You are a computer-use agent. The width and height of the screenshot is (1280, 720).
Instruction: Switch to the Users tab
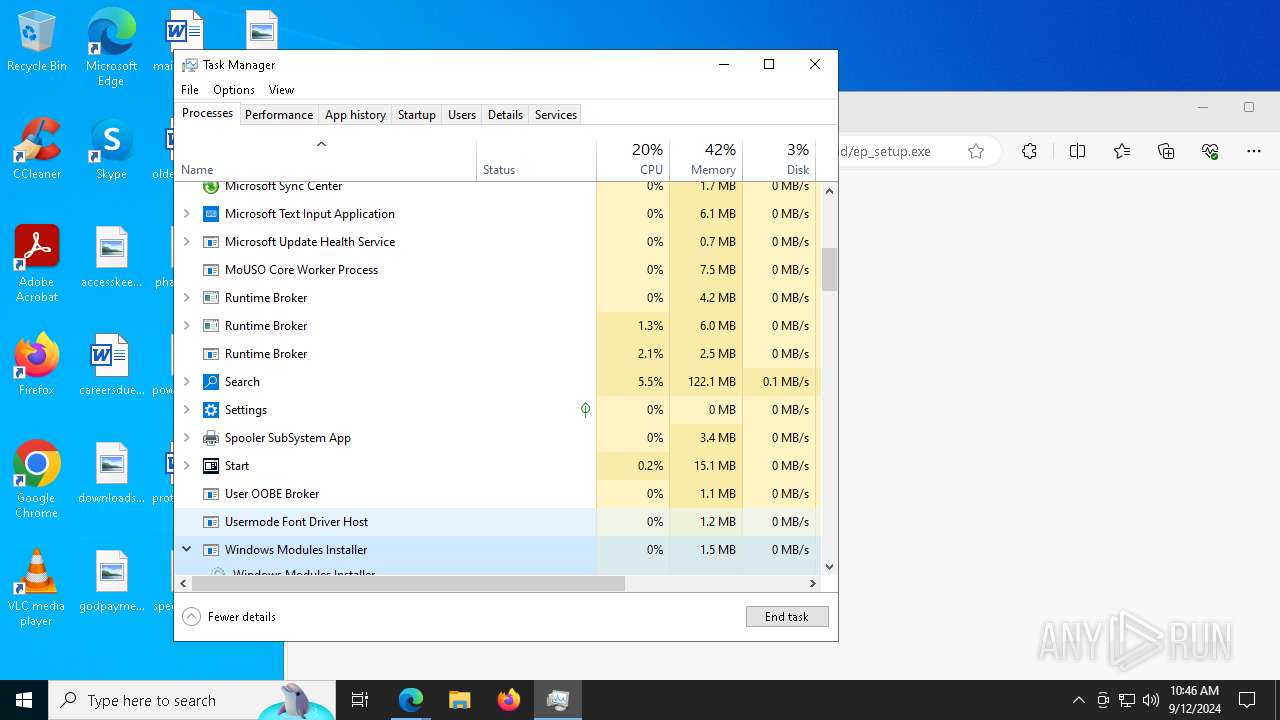pyautogui.click(x=462, y=115)
